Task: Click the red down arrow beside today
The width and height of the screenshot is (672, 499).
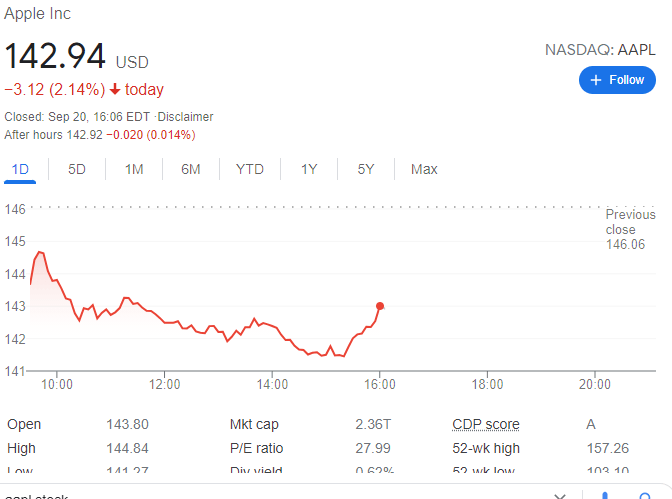Action: (x=115, y=90)
